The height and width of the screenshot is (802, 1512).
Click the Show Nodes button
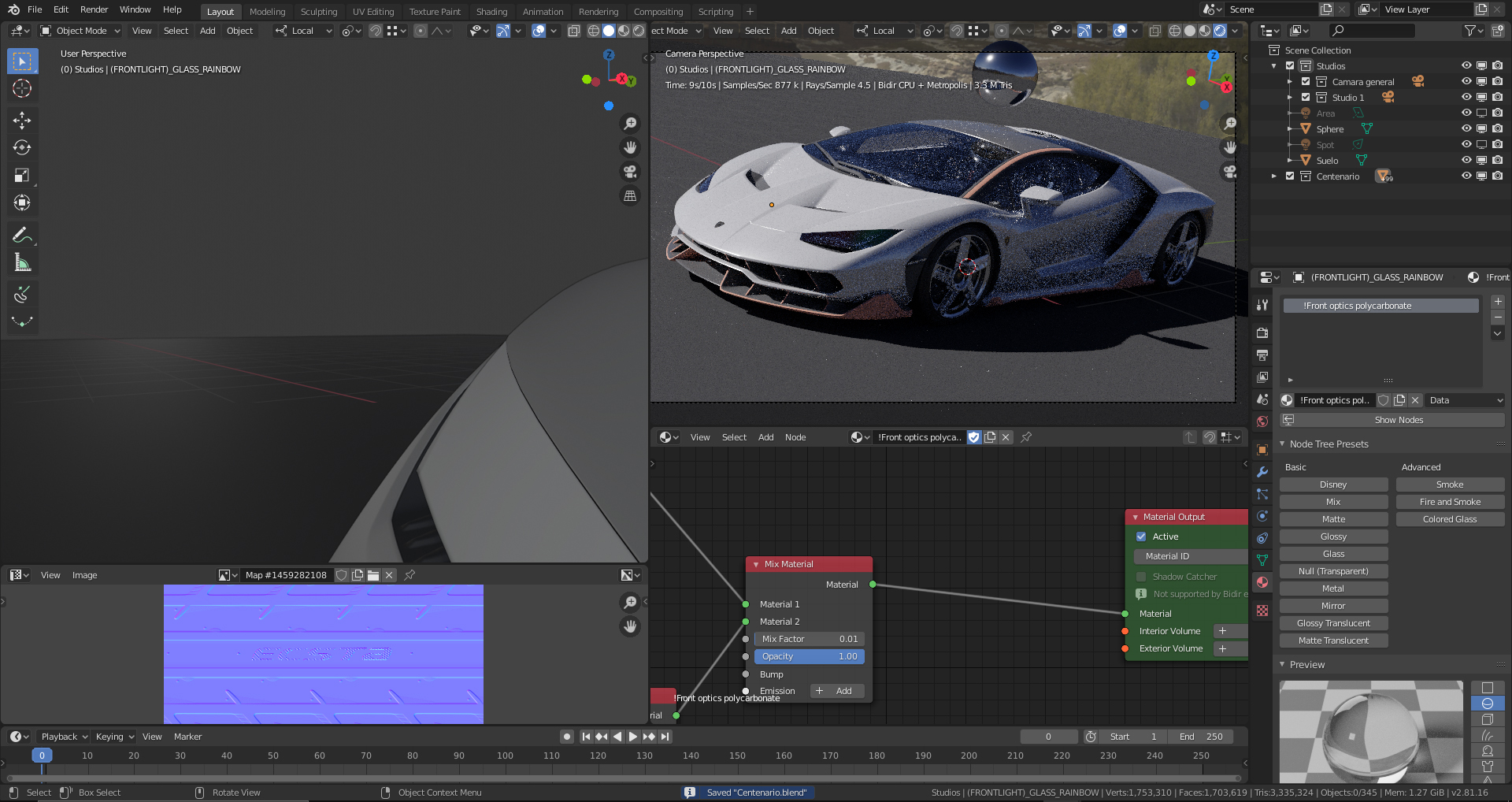click(1398, 420)
